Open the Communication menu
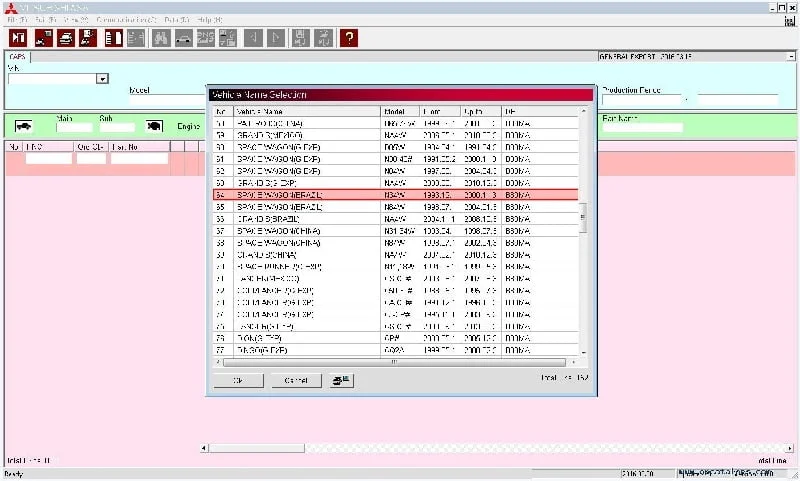The width and height of the screenshot is (800, 481). 126,20
